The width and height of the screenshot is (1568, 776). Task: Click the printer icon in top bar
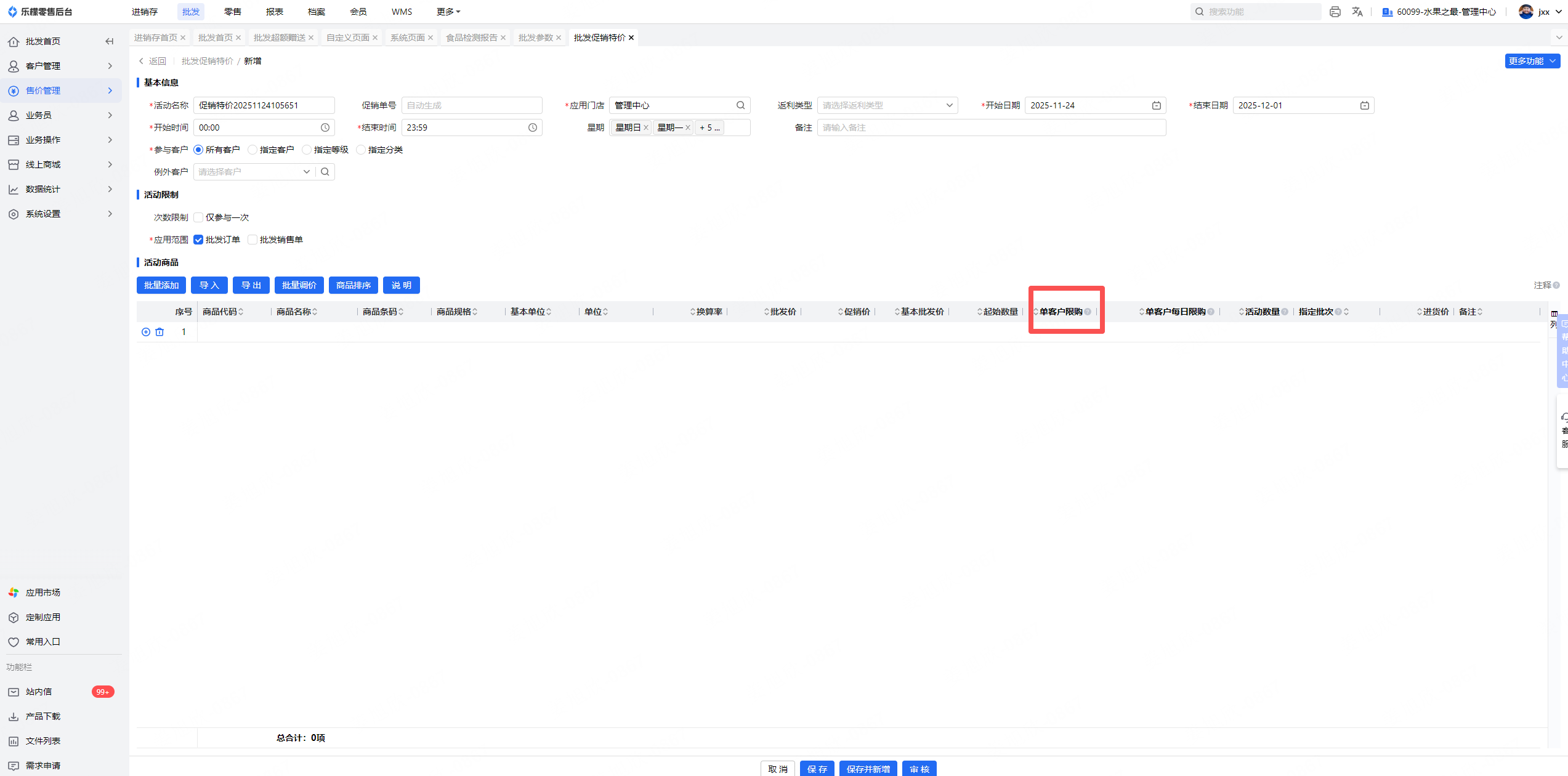1335,12
